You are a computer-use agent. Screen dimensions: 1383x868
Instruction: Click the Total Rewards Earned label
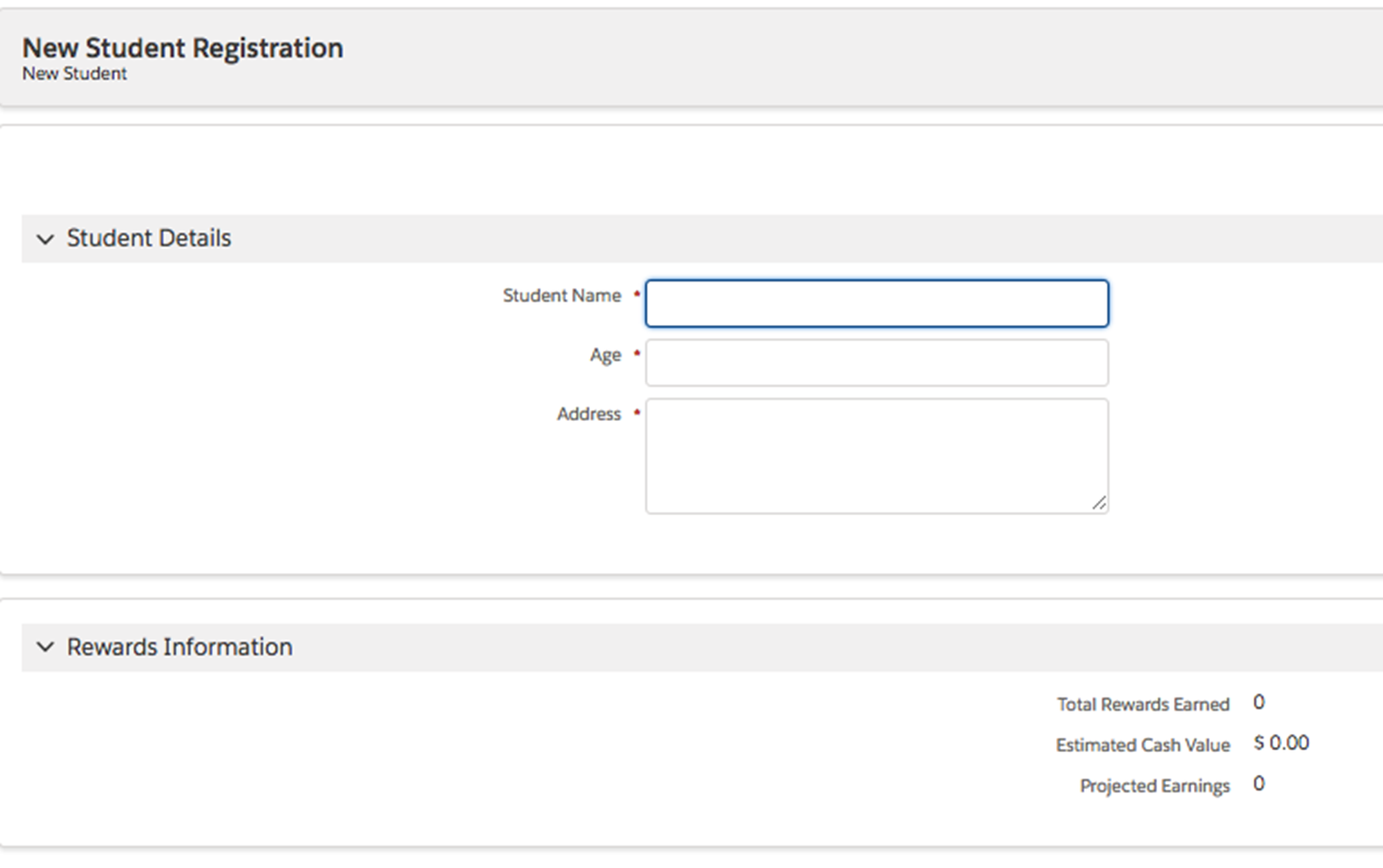pos(1143,705)
